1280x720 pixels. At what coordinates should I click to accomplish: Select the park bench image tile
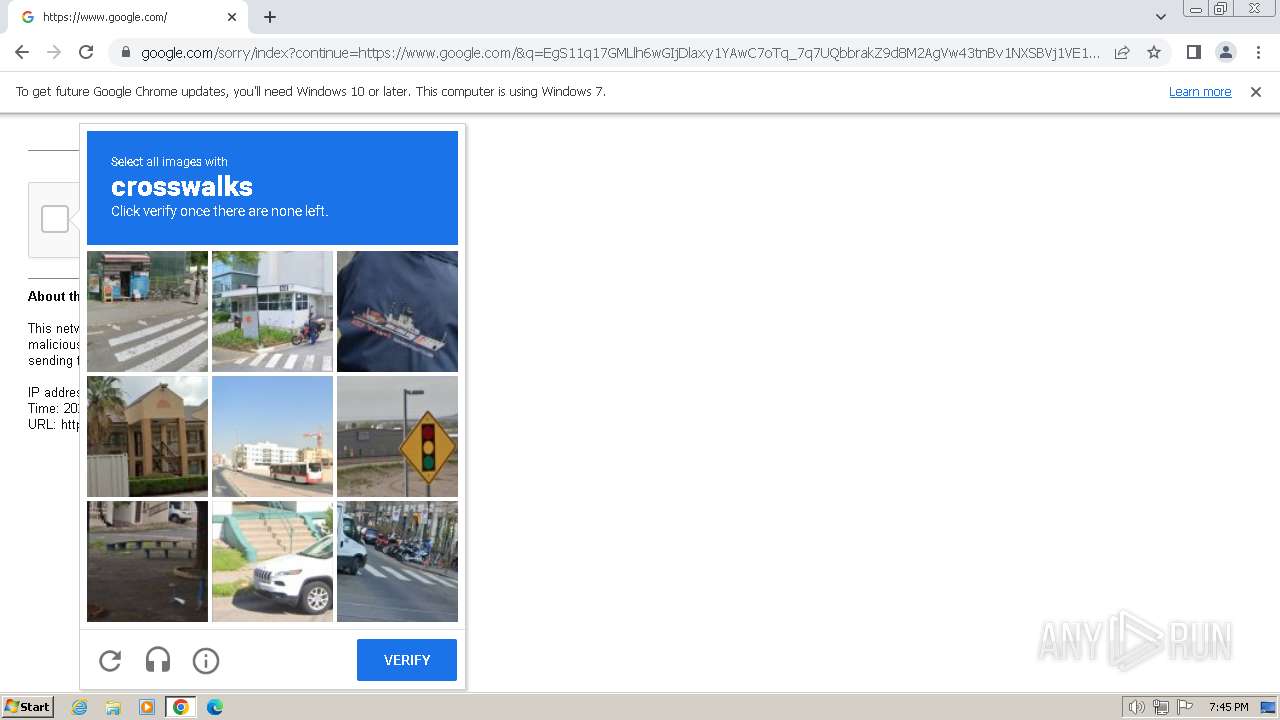pos(147,561)
